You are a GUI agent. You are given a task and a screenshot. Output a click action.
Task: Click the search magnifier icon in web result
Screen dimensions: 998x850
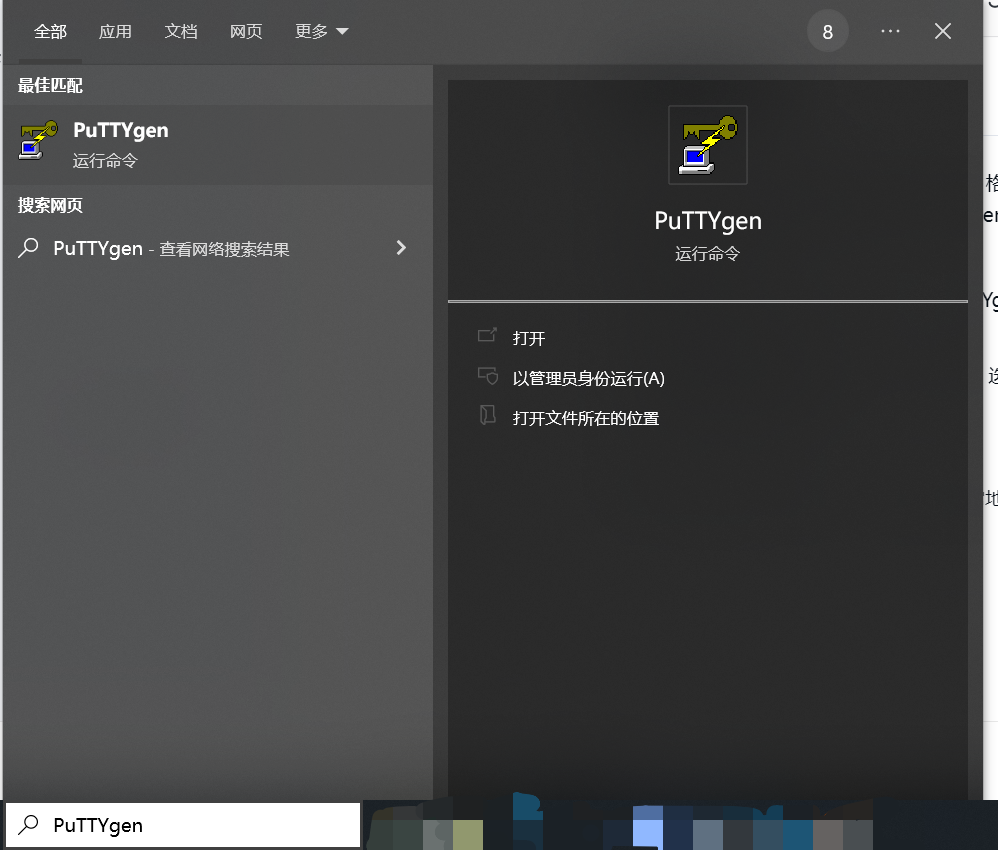[x=29, y=248]
